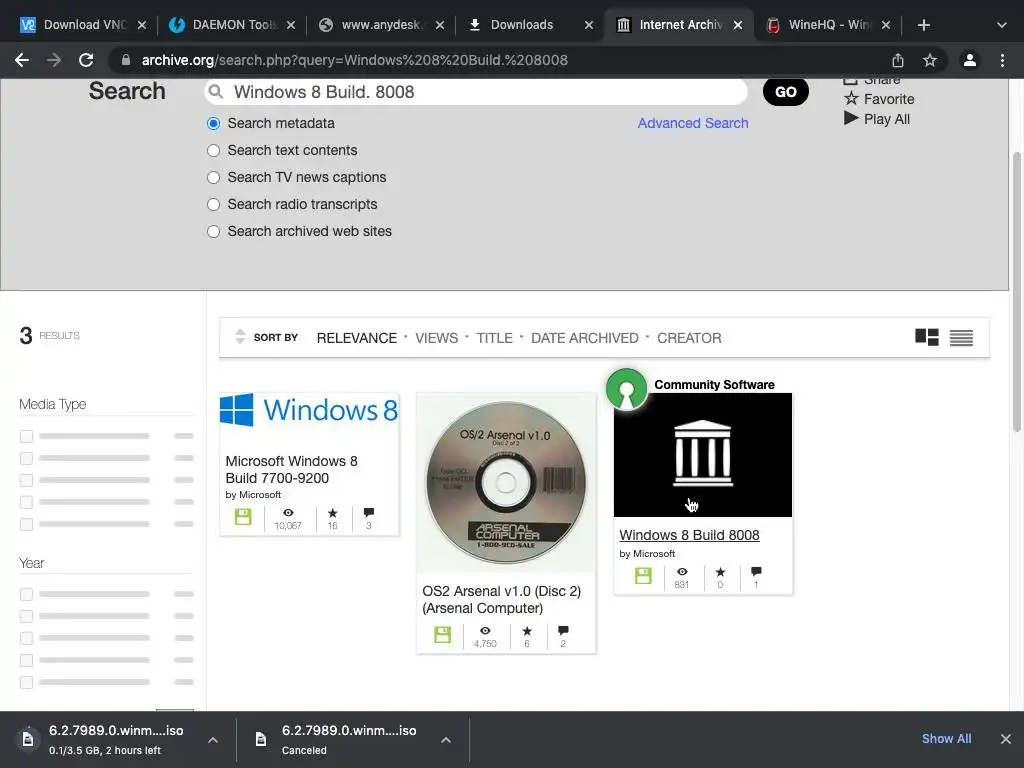Go back to the previous page
Viewport: 1024px width, 768px height.
[22, 60]
